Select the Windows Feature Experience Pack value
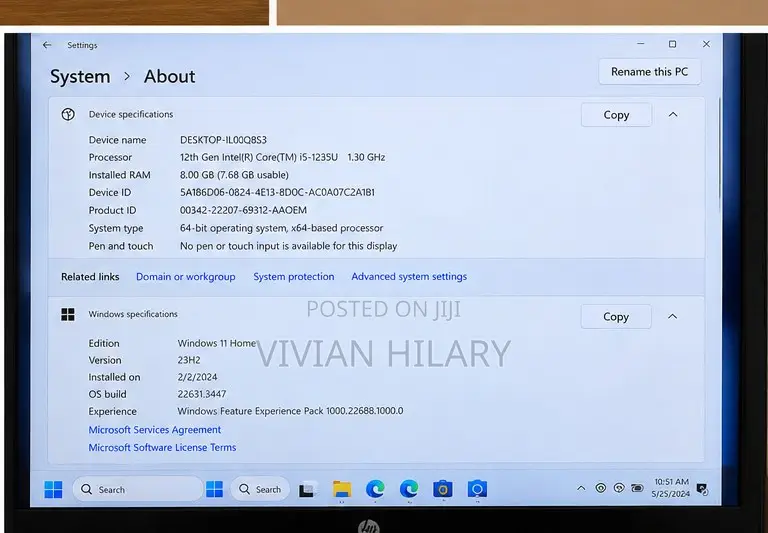This screenshot has width=768, height=533. click(x=290, y=411)
